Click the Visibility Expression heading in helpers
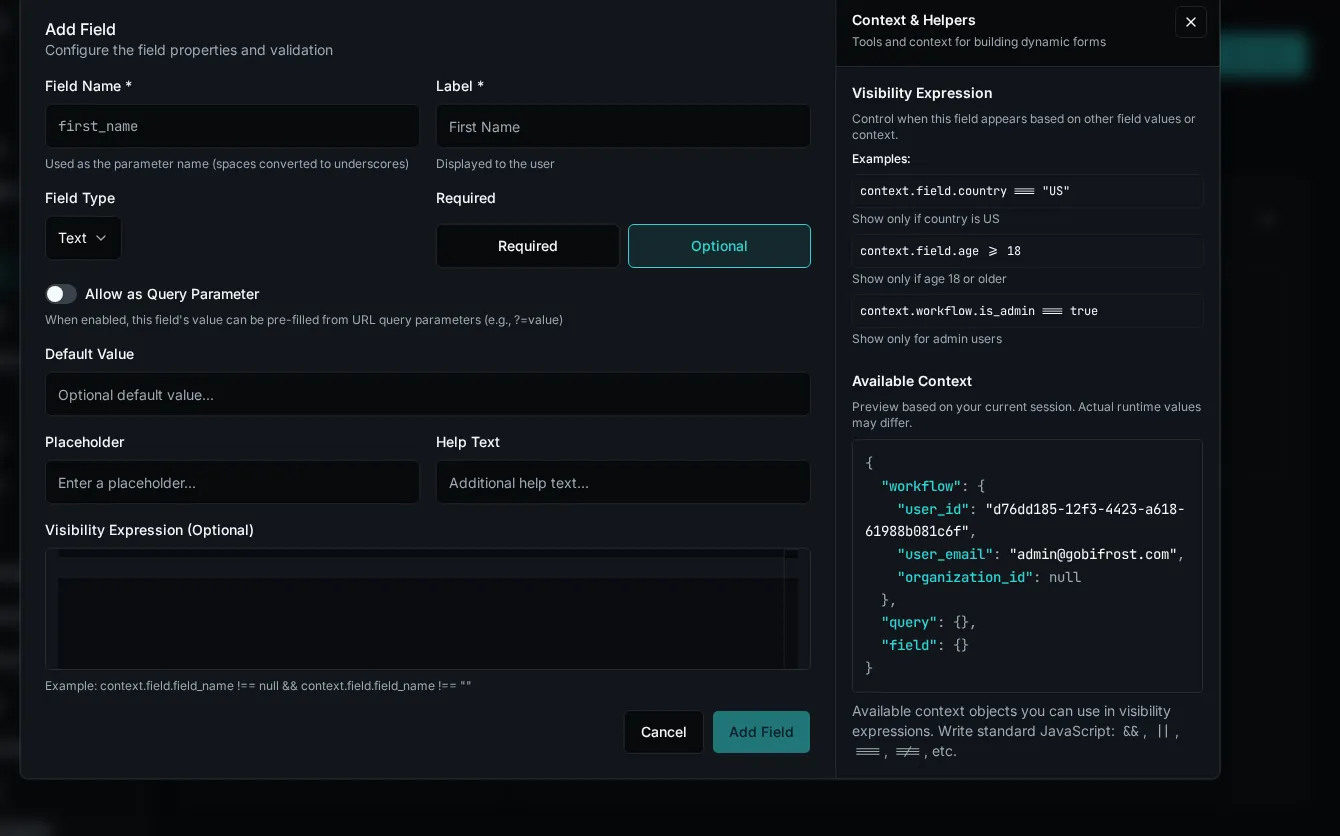 922,93
